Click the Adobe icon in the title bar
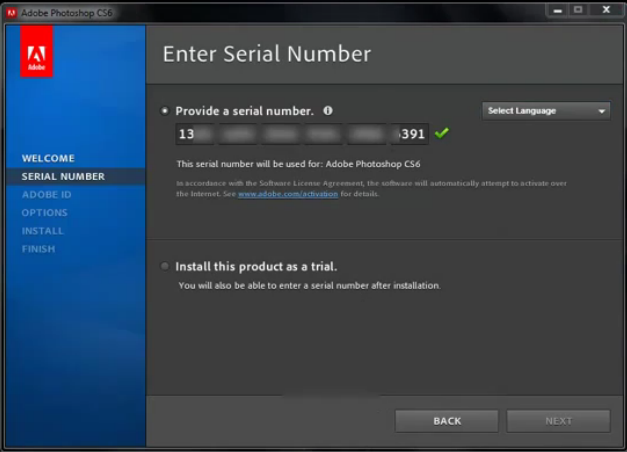The height and width of the screenshot is (452, 627). coord(11,13)
